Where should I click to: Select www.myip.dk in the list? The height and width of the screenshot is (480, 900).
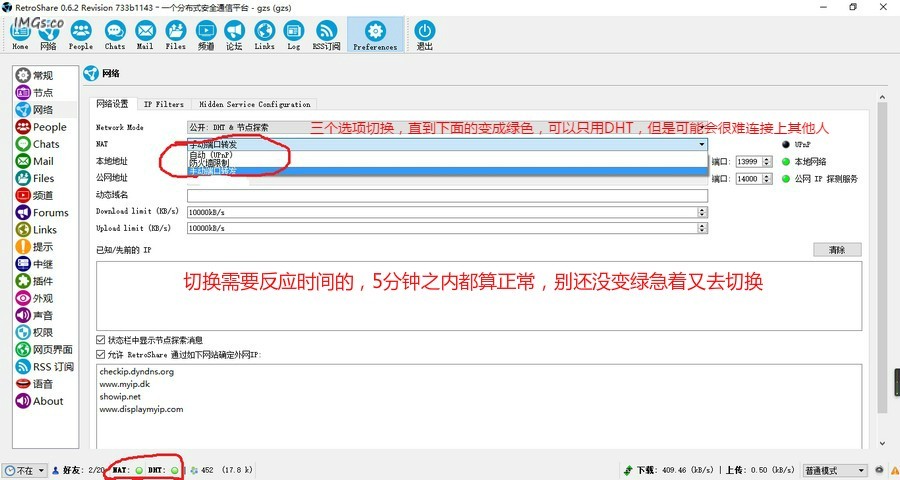[125, 384]
